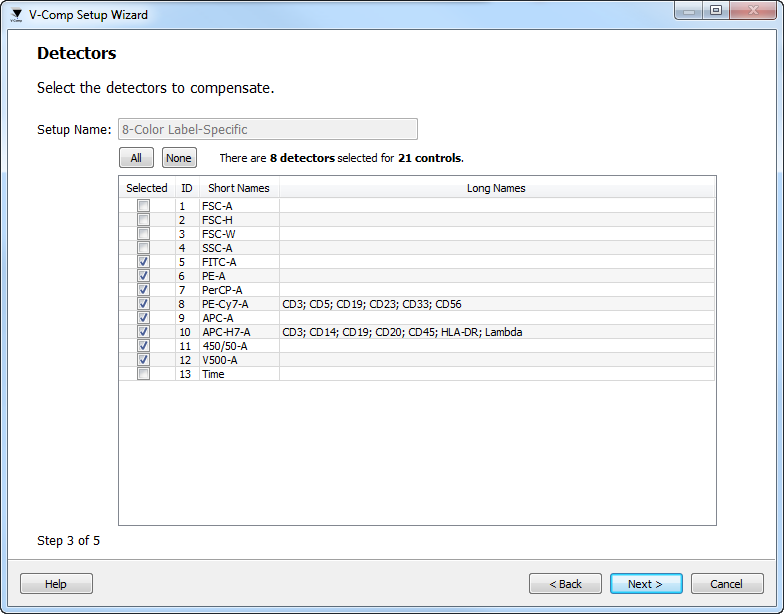The height and width of the screenshot is (614, 784).
Task: Click None to clear detector selection
Action: click(x=179, y=158)
